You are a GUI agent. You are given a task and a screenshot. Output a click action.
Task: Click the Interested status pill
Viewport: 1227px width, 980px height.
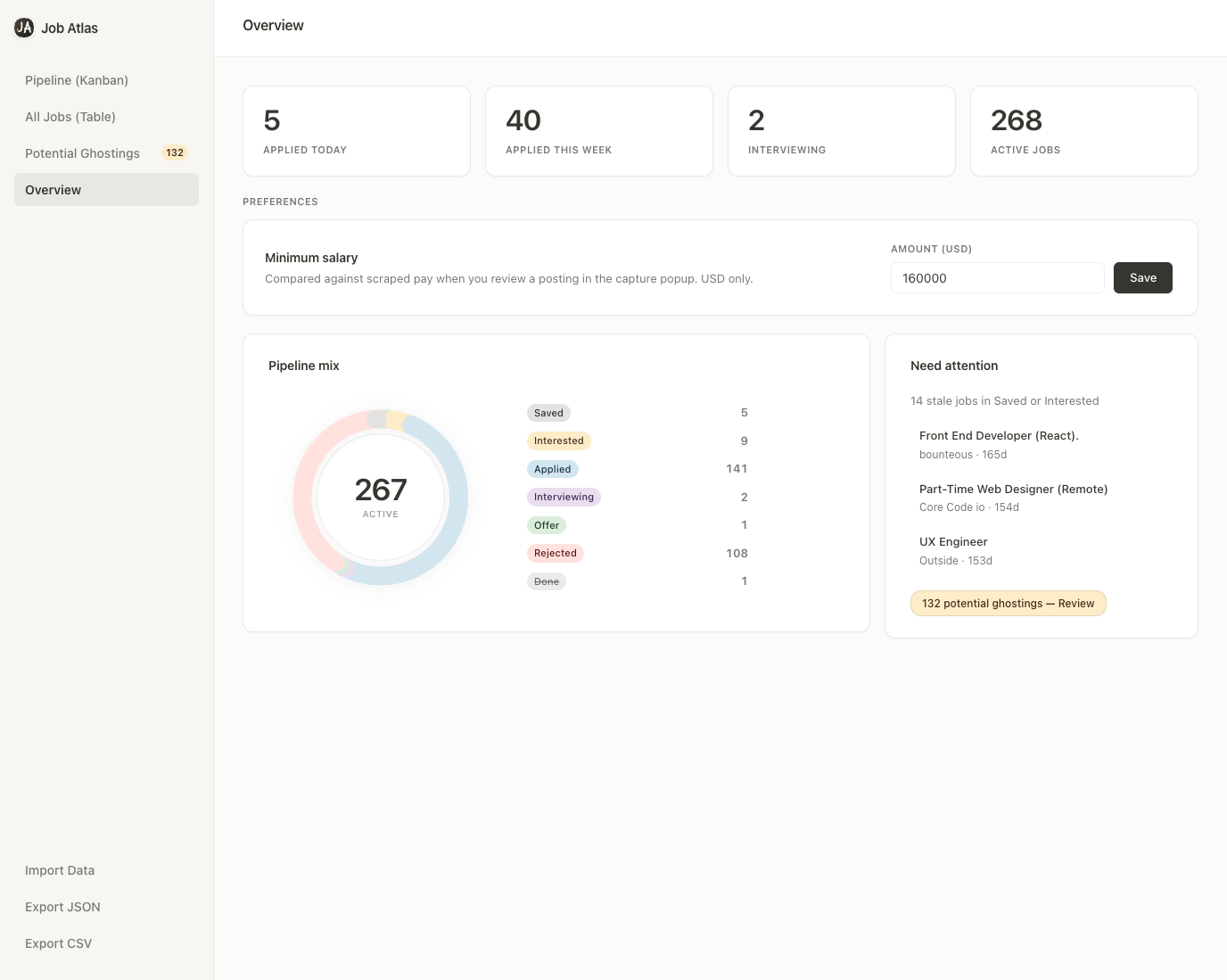click(559, 441)
